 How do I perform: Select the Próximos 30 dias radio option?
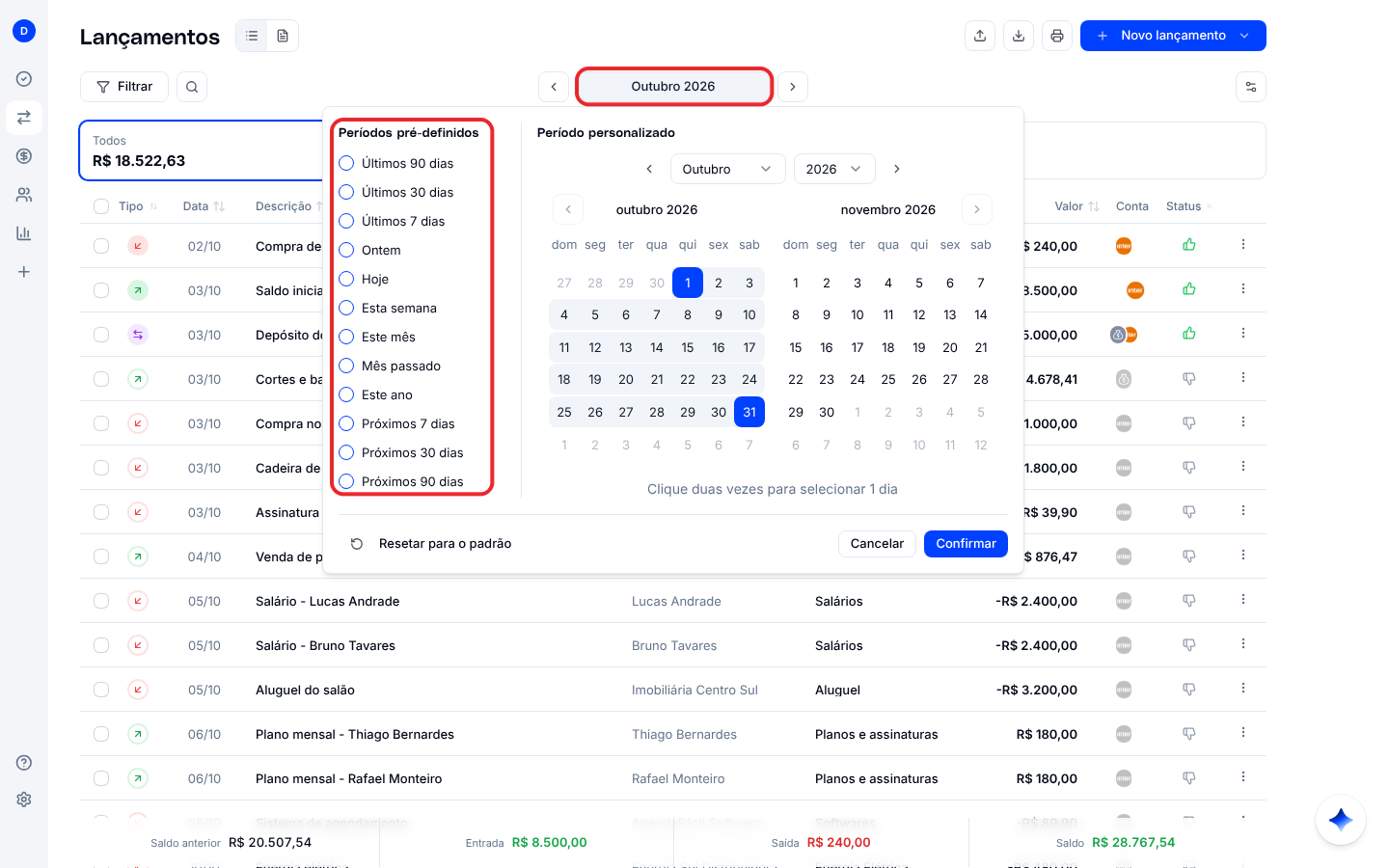click(346, 452)
